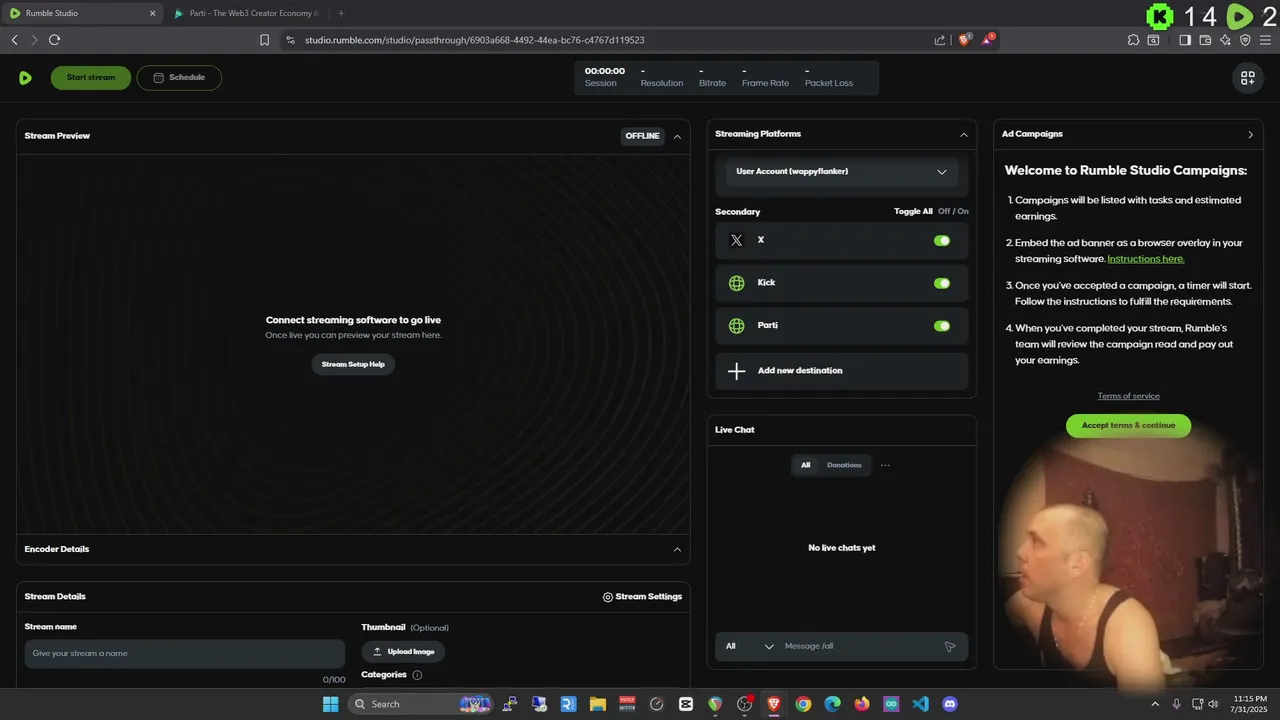The image size is (1280, 720).
Task: Toggle the X destination switch
Action: [942, 241]
